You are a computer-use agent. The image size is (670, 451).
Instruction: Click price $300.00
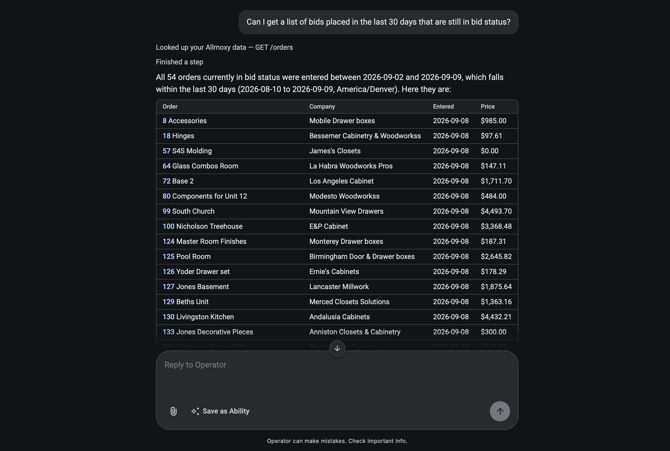(x=494, y=332)
